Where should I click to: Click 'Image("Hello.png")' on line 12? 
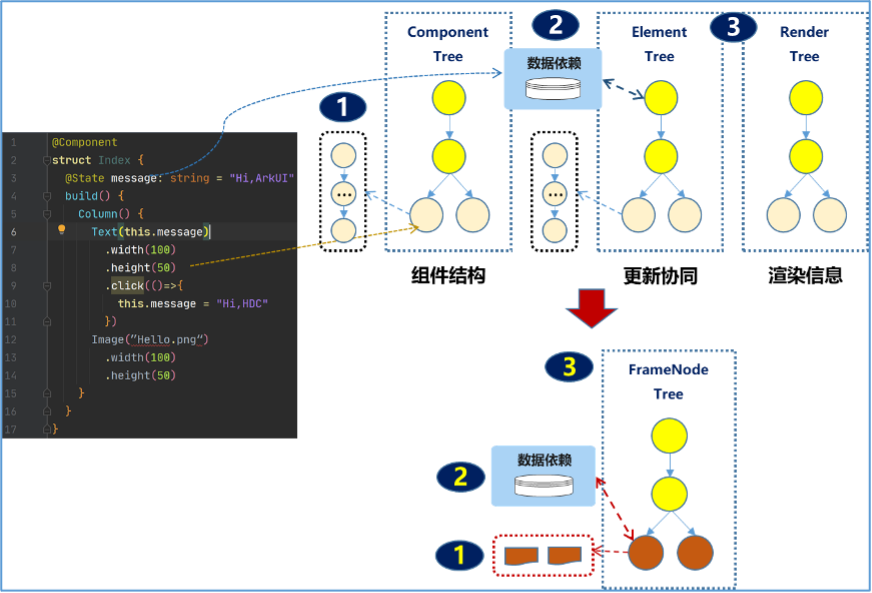(150, 339)
